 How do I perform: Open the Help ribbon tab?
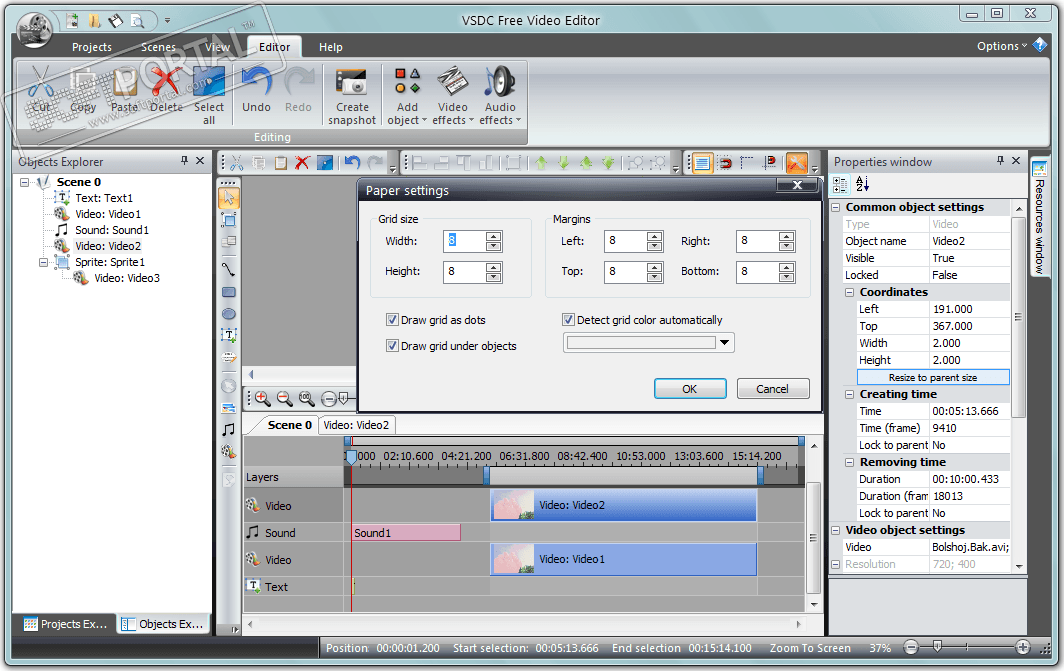[330, 47]
